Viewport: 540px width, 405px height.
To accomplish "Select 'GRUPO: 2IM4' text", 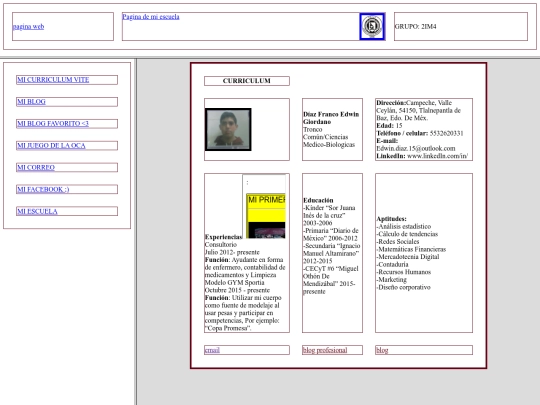I will tap(415, 27).
